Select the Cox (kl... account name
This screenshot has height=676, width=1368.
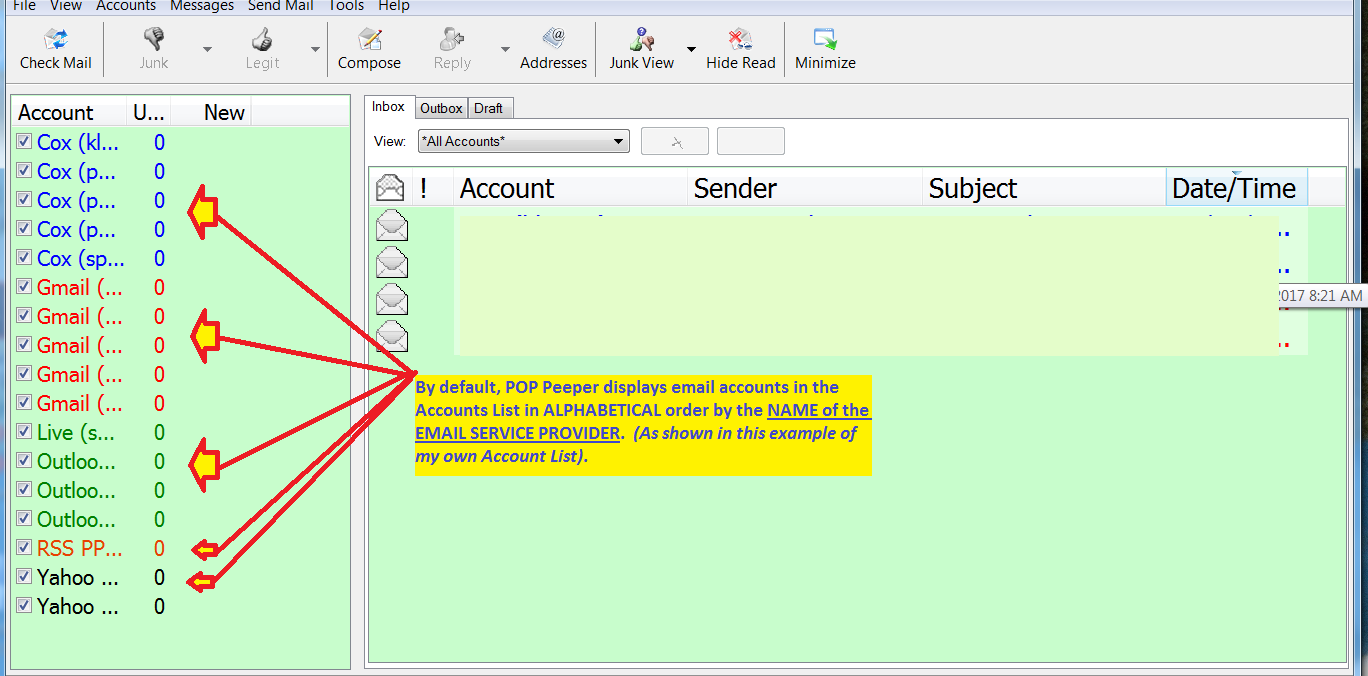pos(78,142)
